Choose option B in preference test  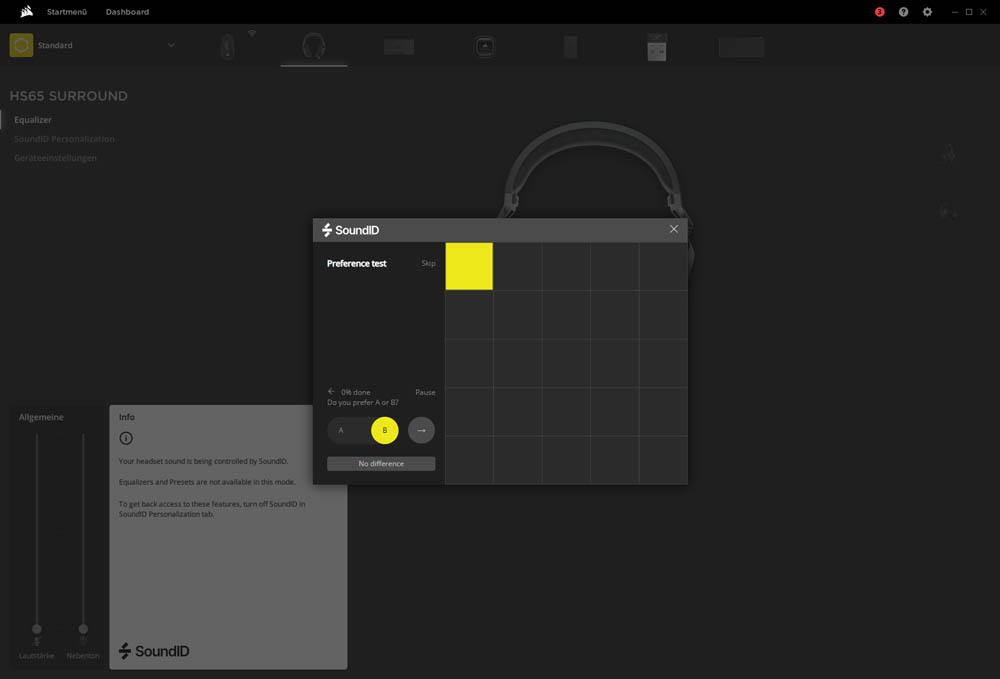pyautogui.click(x=385, y=430)
